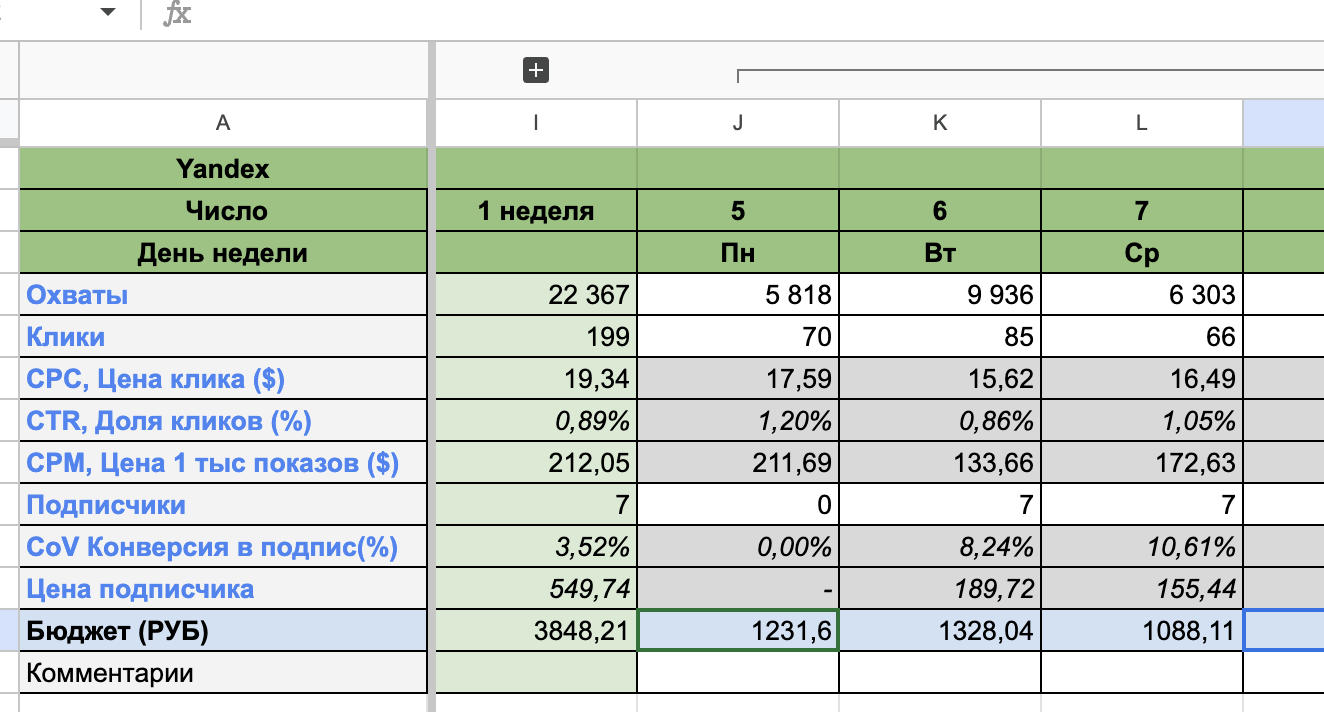Click CPC, Цена клика ($) label
Screen dimensions: 1324x712
[x=223, y=379]
